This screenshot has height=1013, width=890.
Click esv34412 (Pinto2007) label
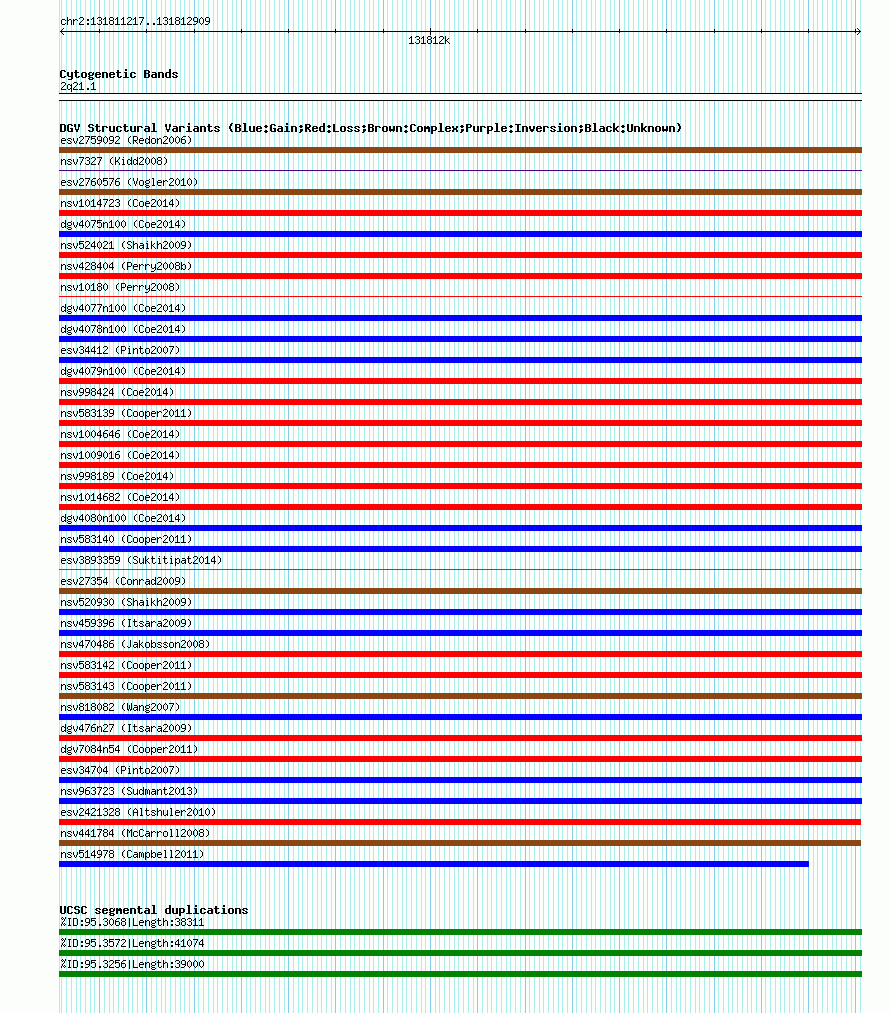(x=120, y=350)
